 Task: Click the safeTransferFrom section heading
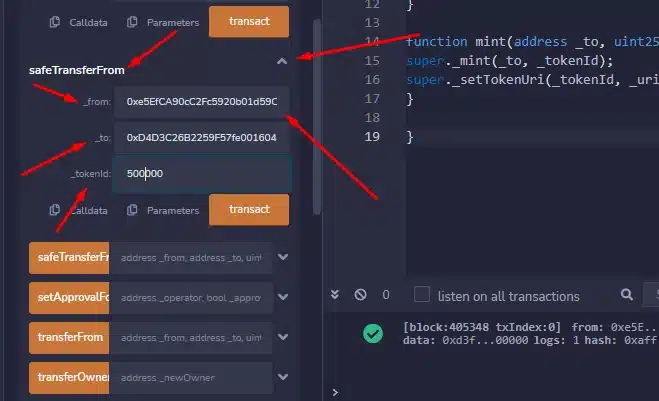coord(76,70)
